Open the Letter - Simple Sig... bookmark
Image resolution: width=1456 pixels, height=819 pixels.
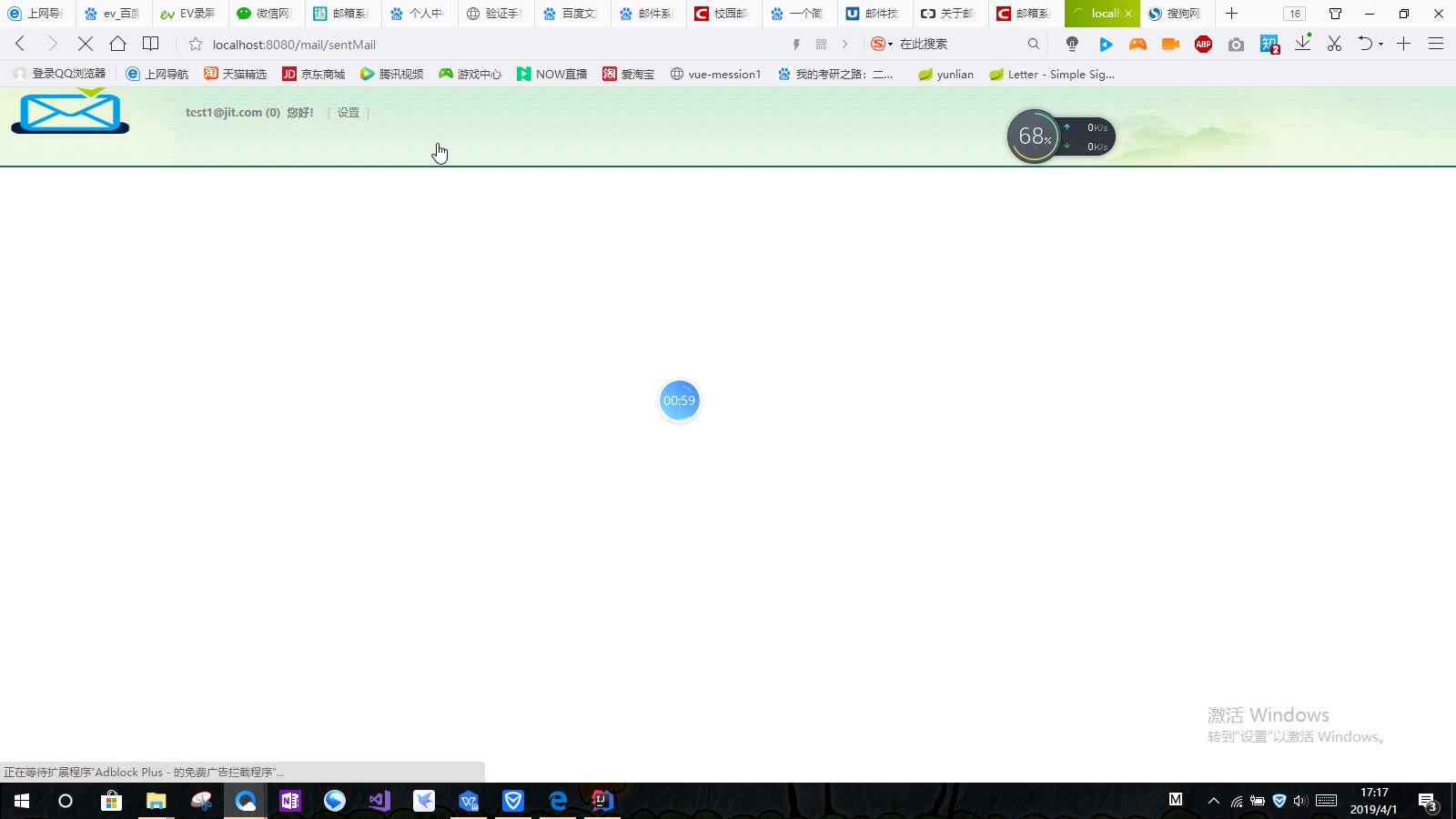1052,74
